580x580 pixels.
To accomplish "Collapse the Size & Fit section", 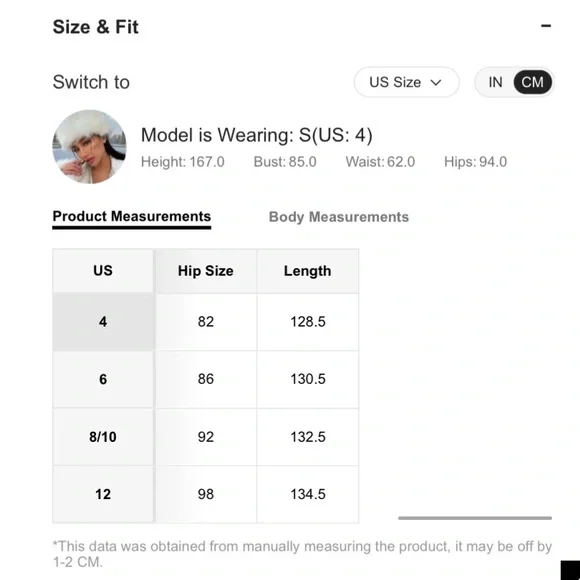I will point(546,26).
